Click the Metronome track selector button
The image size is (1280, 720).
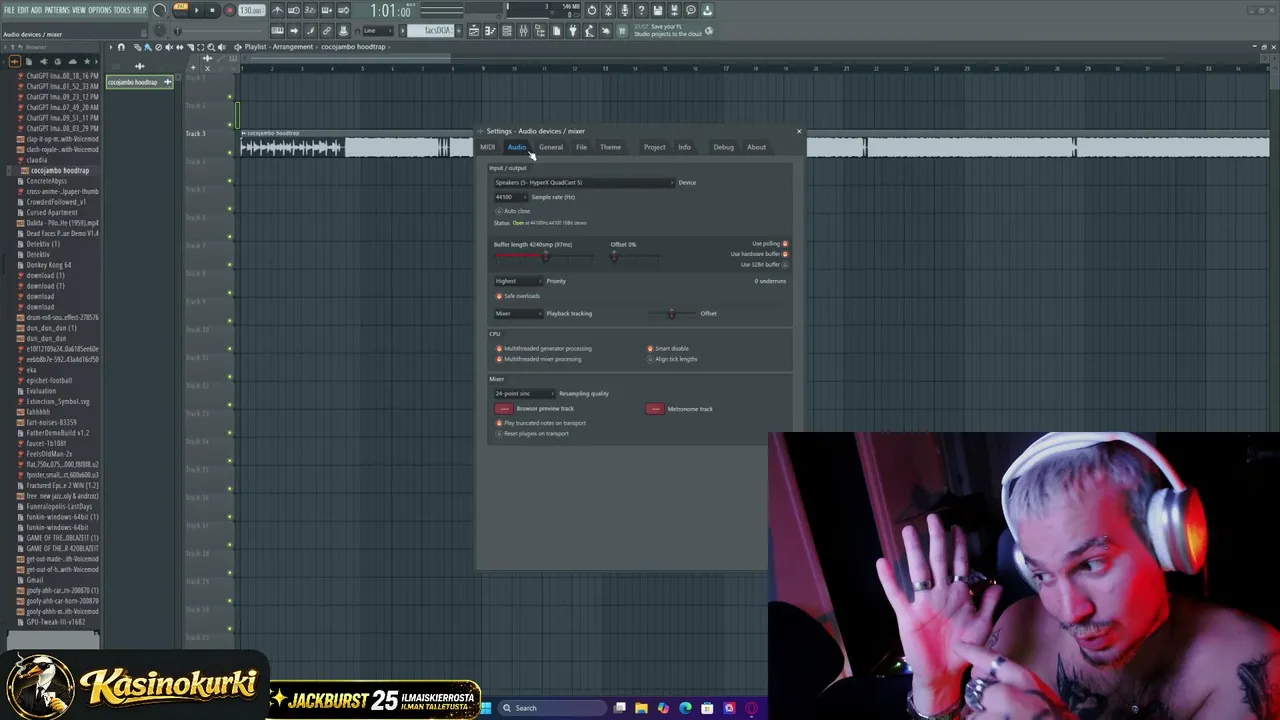coord(655,409)
